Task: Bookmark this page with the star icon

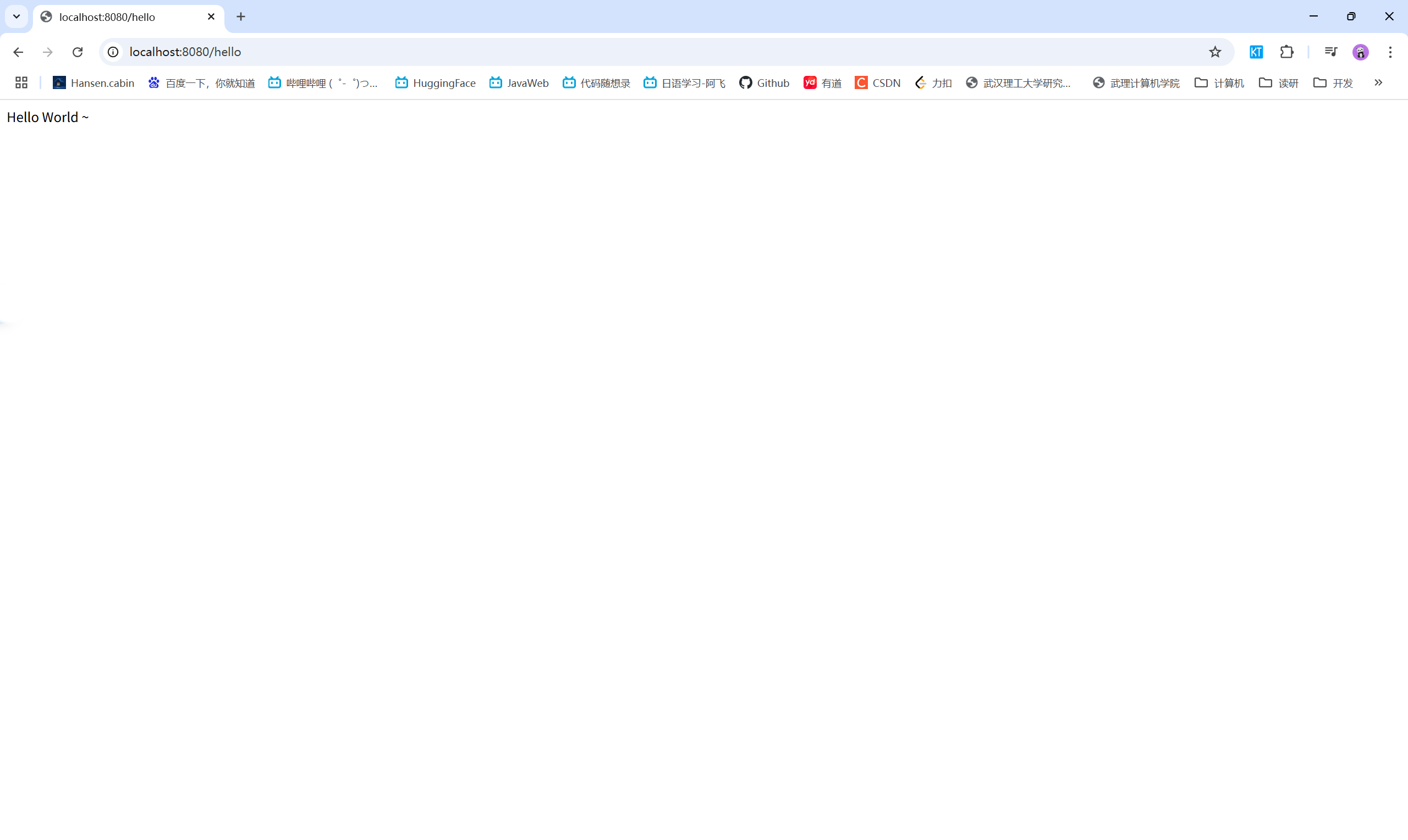Action: [1215, 52]
